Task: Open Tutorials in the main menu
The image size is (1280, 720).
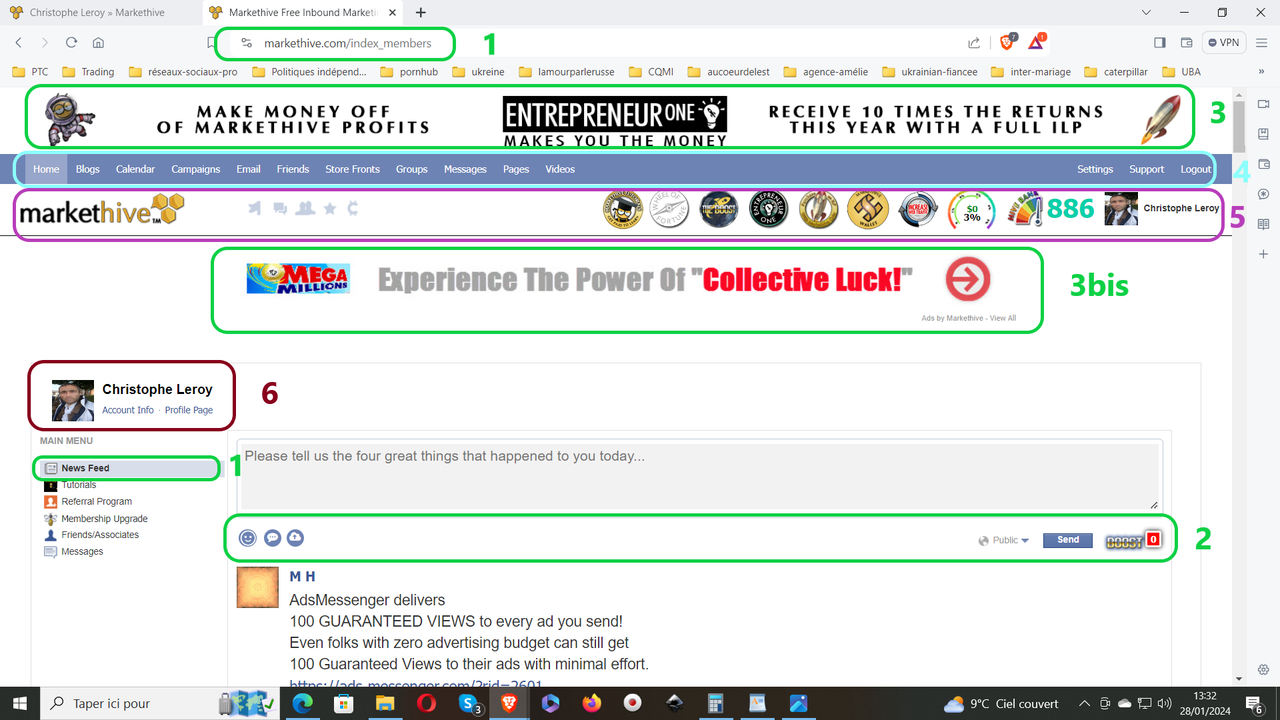Action: (79, 485)
